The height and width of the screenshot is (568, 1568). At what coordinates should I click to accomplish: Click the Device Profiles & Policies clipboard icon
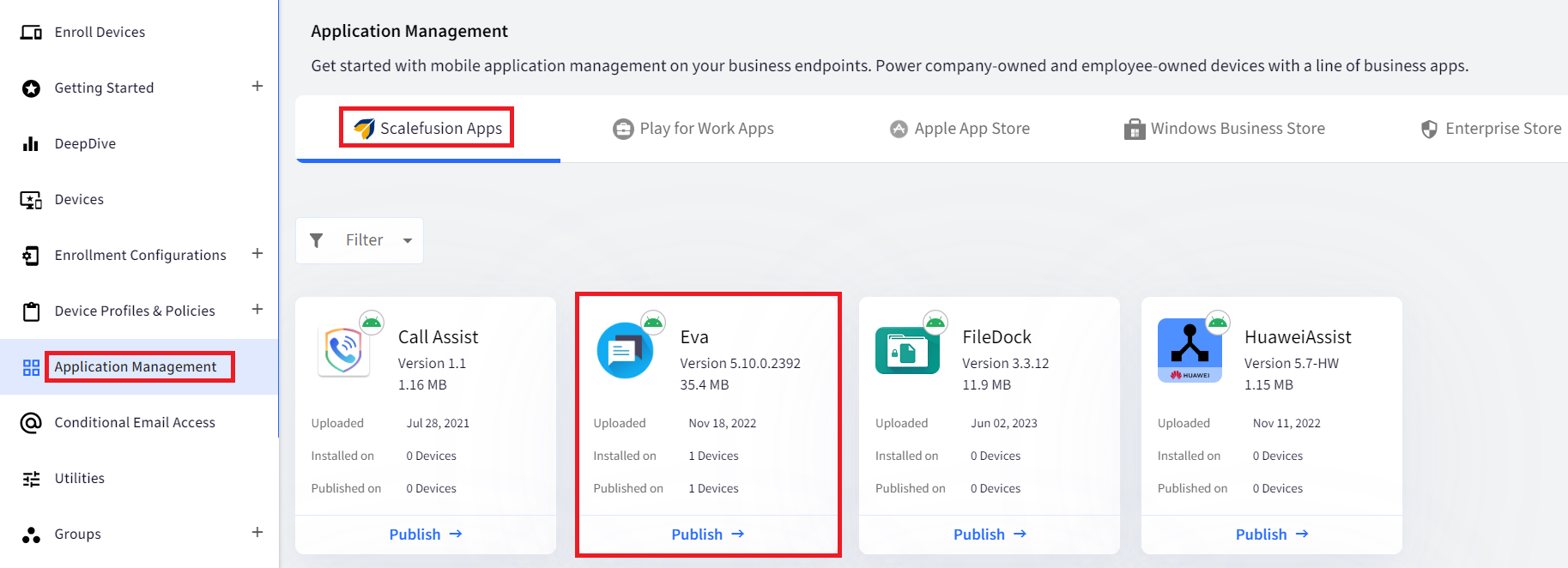31,311
